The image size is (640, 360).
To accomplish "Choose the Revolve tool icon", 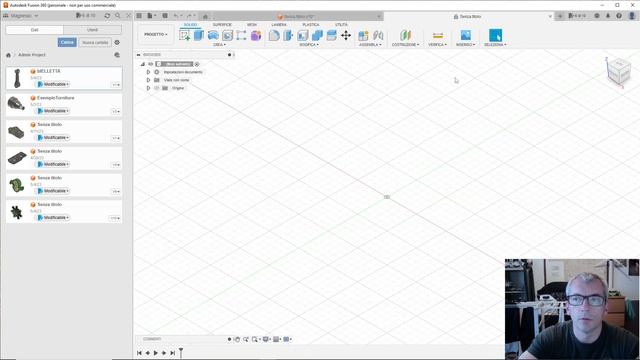I will click(x=213, y=36).
